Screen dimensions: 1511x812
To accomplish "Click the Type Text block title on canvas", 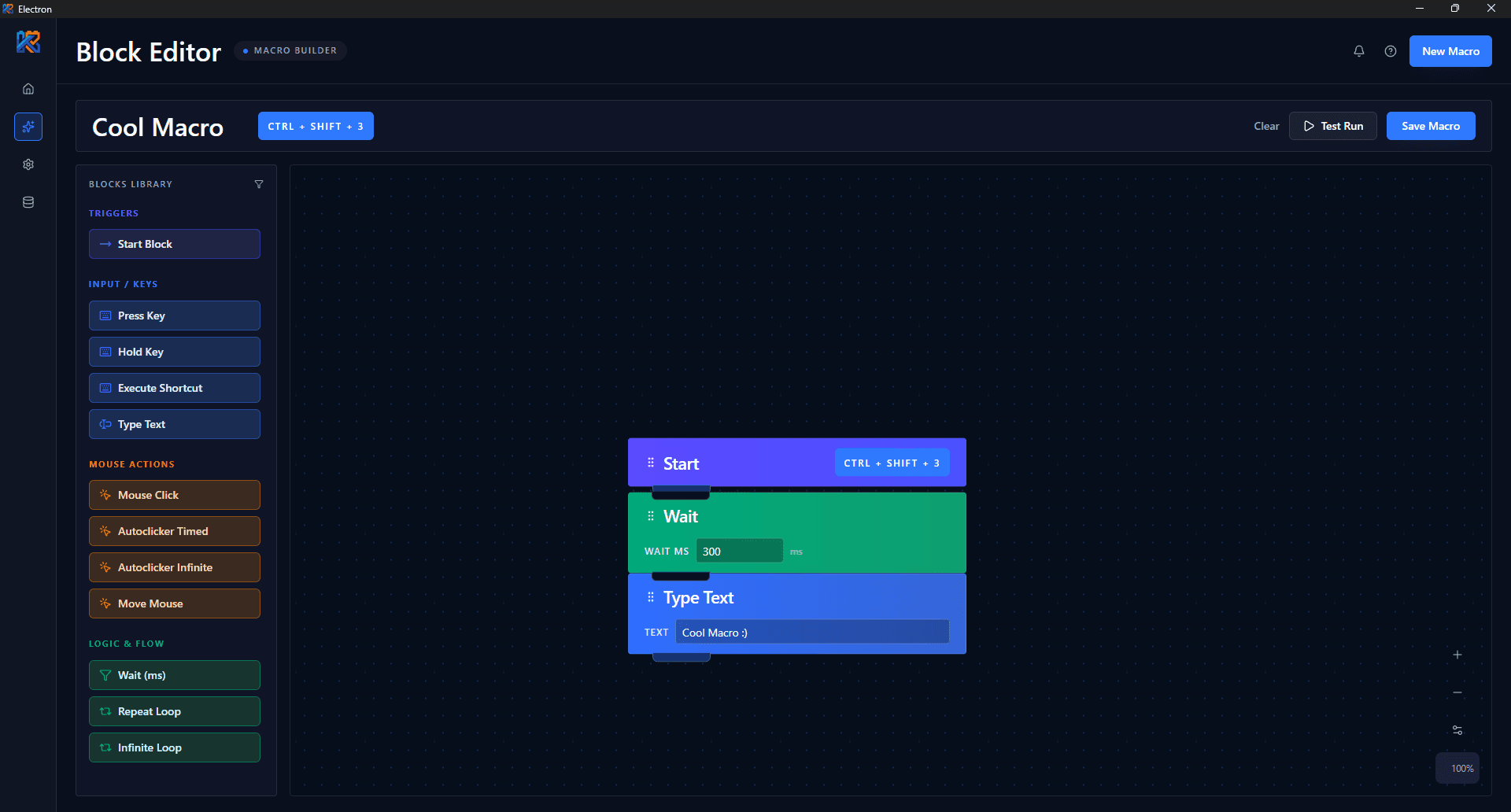I will point(698,597).
